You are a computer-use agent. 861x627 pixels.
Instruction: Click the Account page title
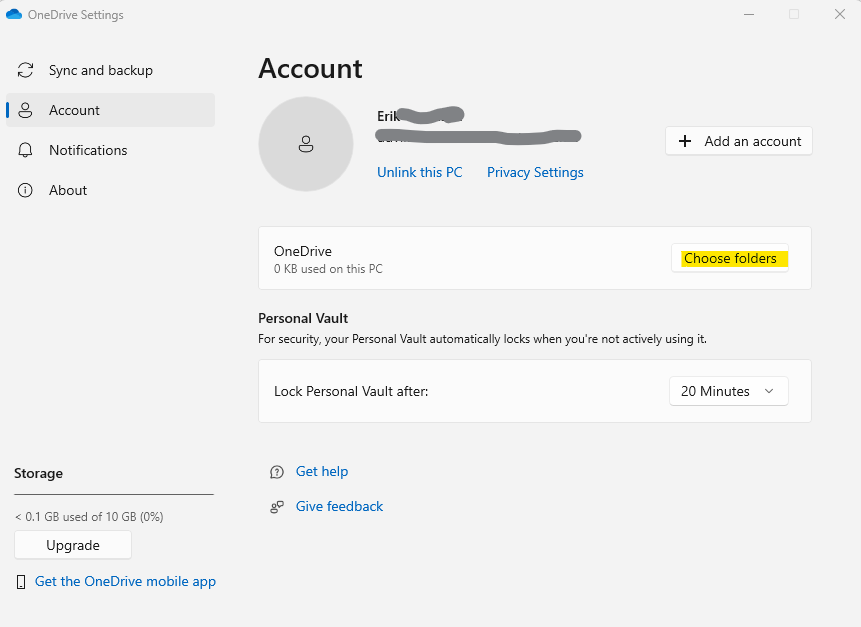tap(310, 69)
